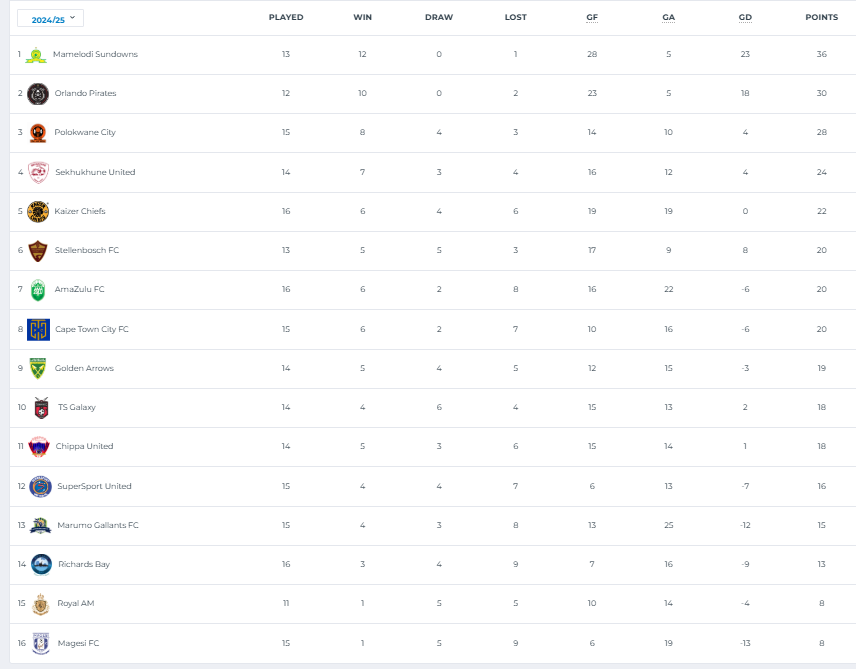Click the Chippa United club logo
The width and height of the screenshot is (856, 669).
click(x=39, y=446)
